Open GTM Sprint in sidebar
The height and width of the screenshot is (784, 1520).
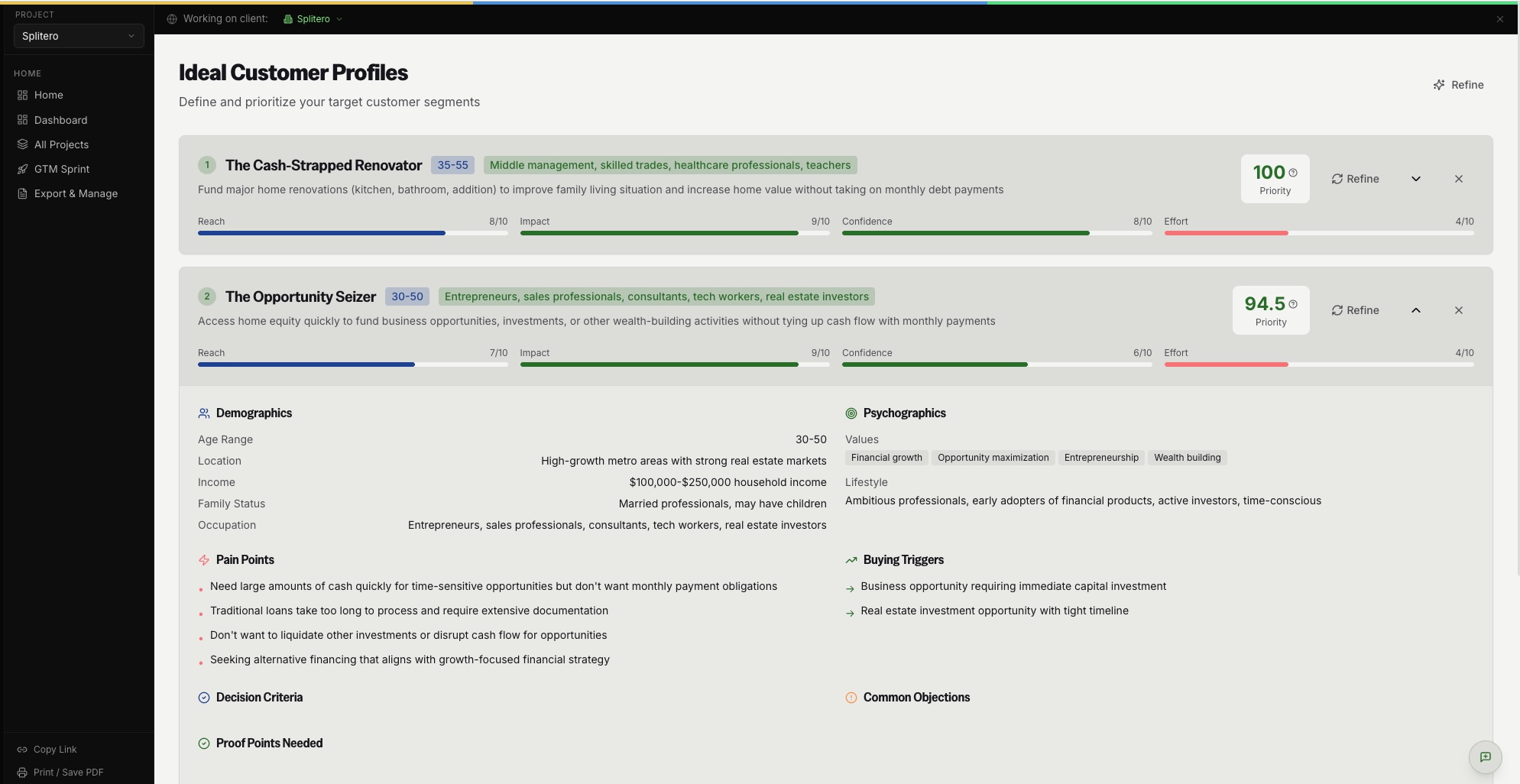pos(78,169)
